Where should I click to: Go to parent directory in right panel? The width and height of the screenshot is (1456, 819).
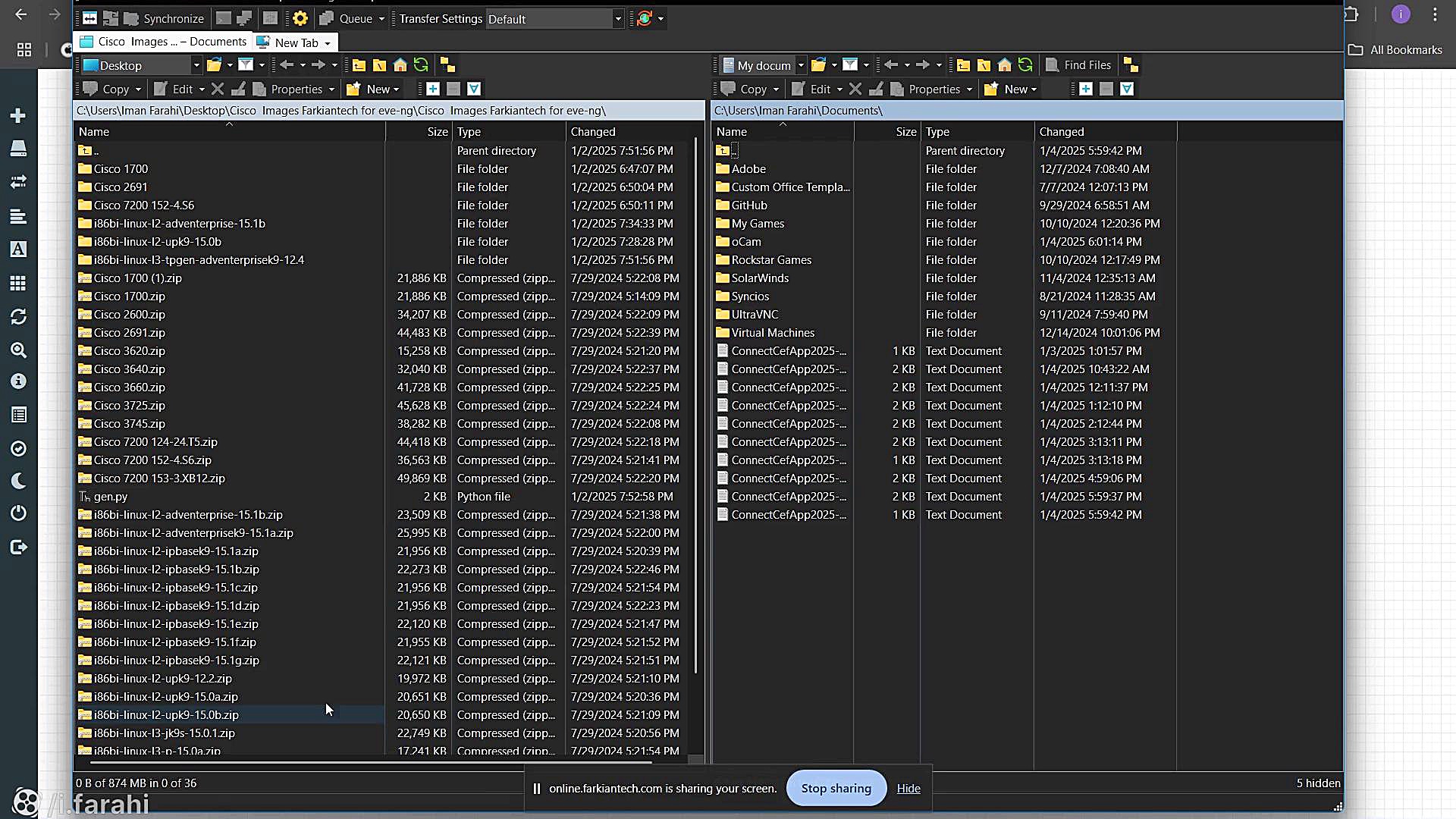[x=963, y=65]
